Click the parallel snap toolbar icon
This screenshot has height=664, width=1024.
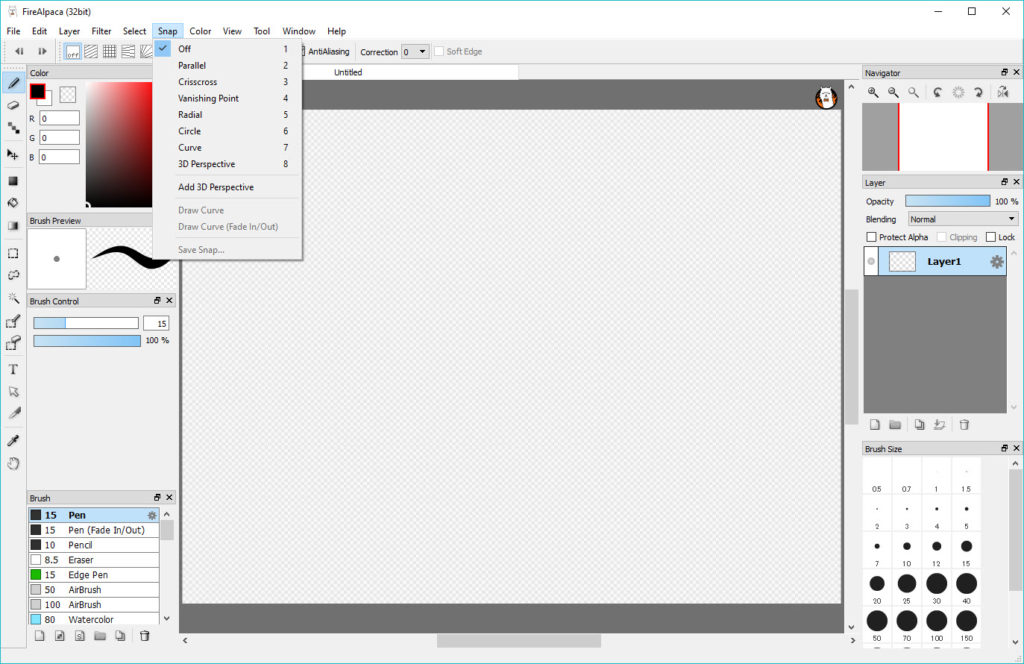point(91,52)
